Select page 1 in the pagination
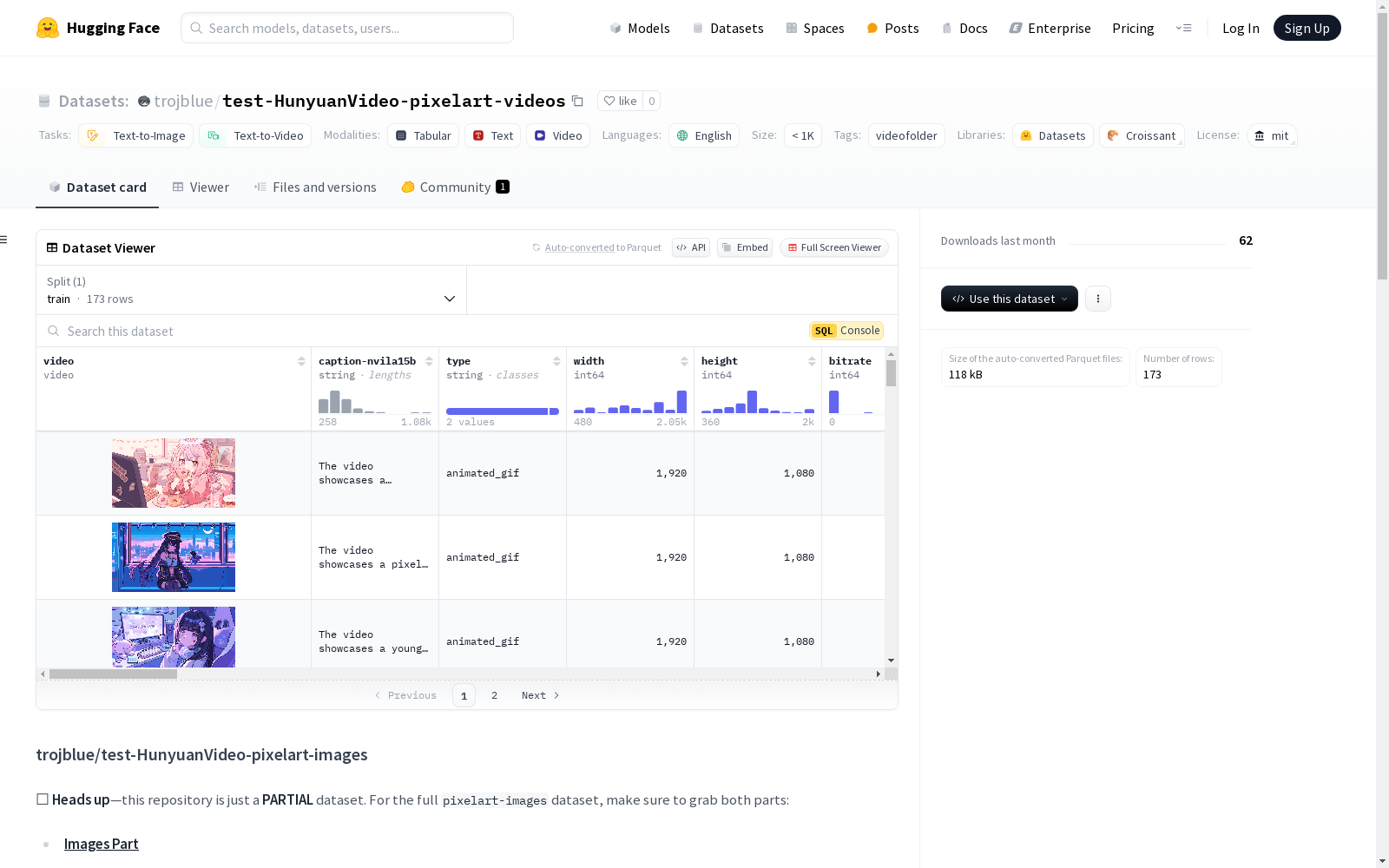Image resolution: width=1389 pixels, height=868 pixels. click(x=464, y=695)
